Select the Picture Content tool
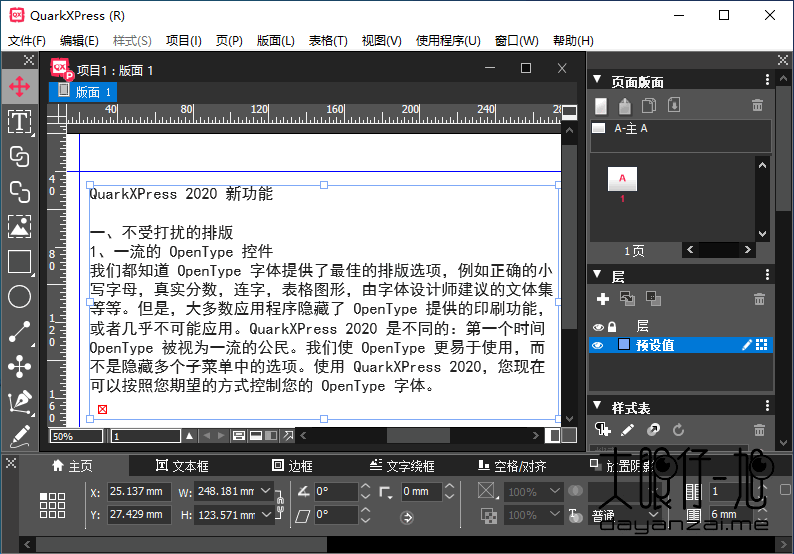The width and height of the screenshot is (794, 554). (x=19, y=226)
